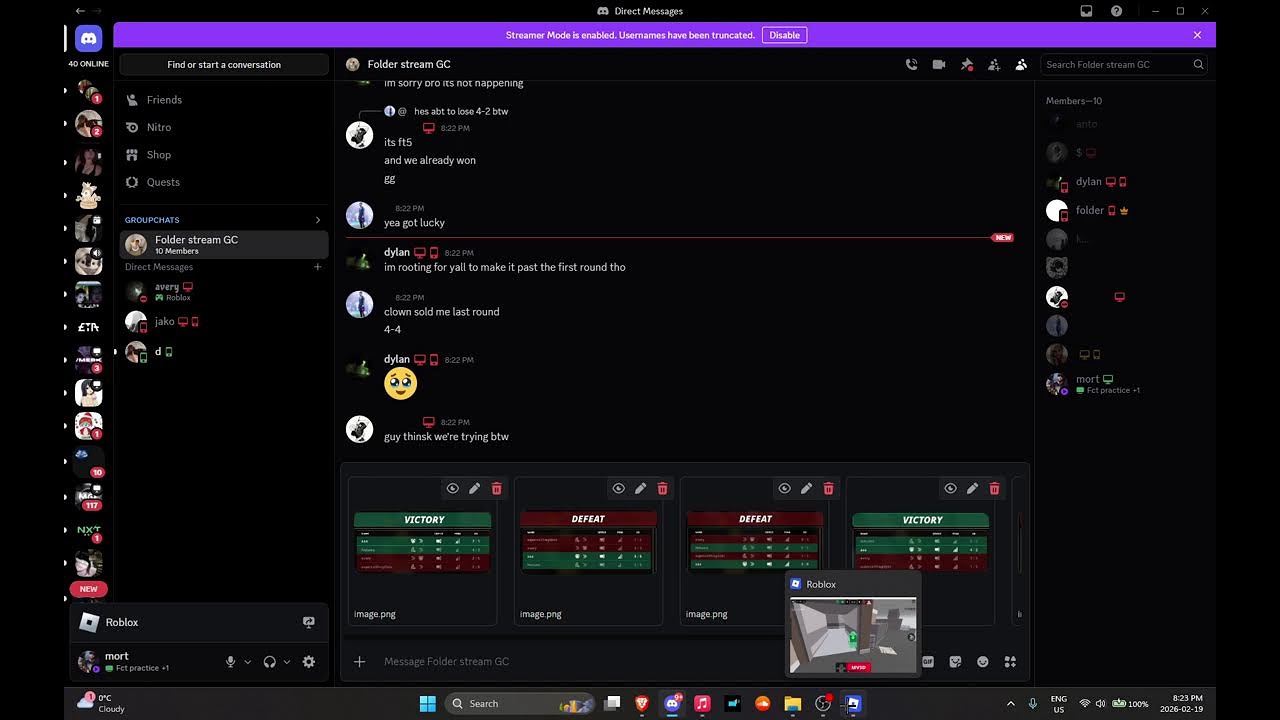Show hidden system tray icons
The image size is (1280, 720).
coord(1010,704)
